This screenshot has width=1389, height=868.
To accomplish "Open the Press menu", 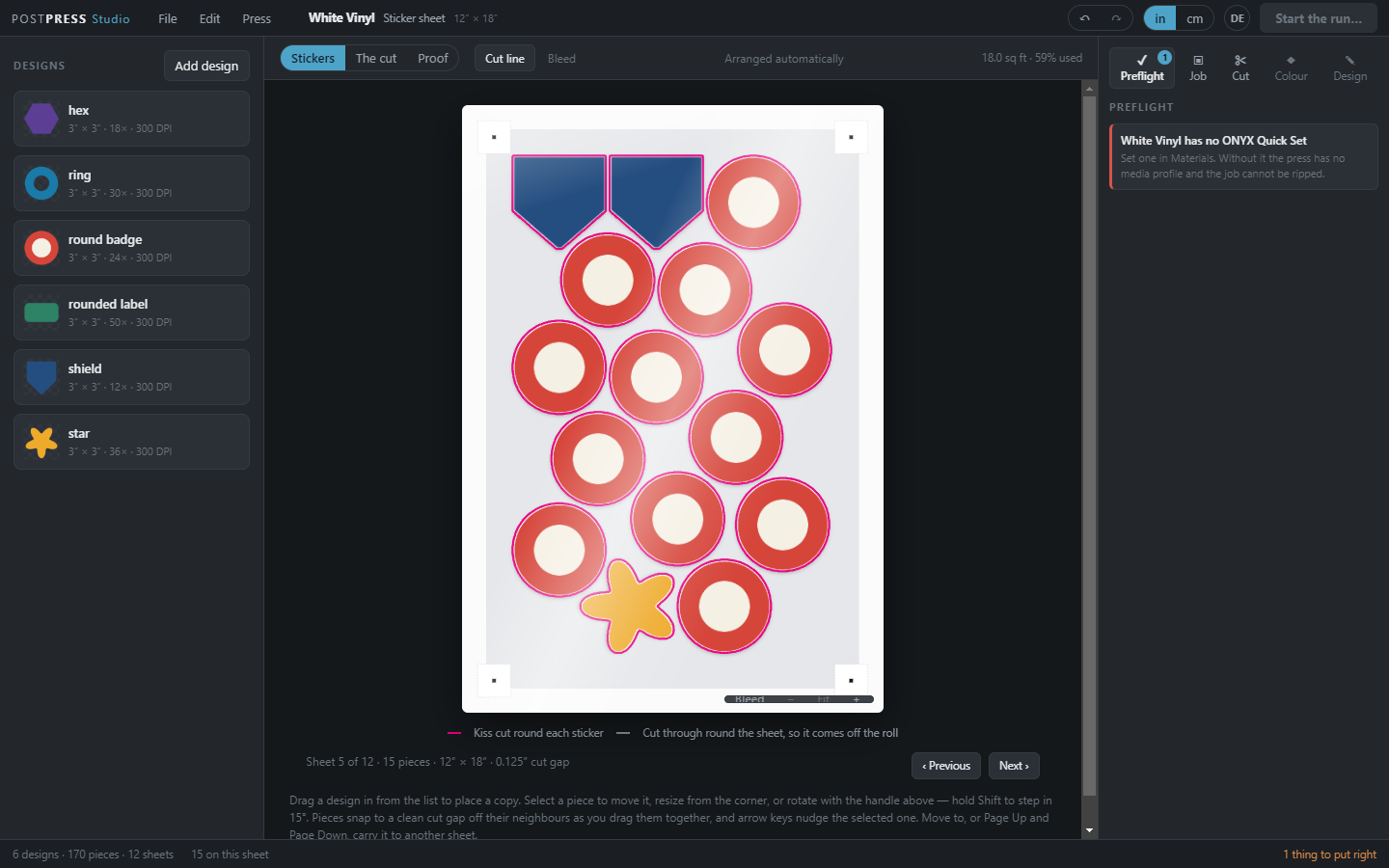I will 257,18.
